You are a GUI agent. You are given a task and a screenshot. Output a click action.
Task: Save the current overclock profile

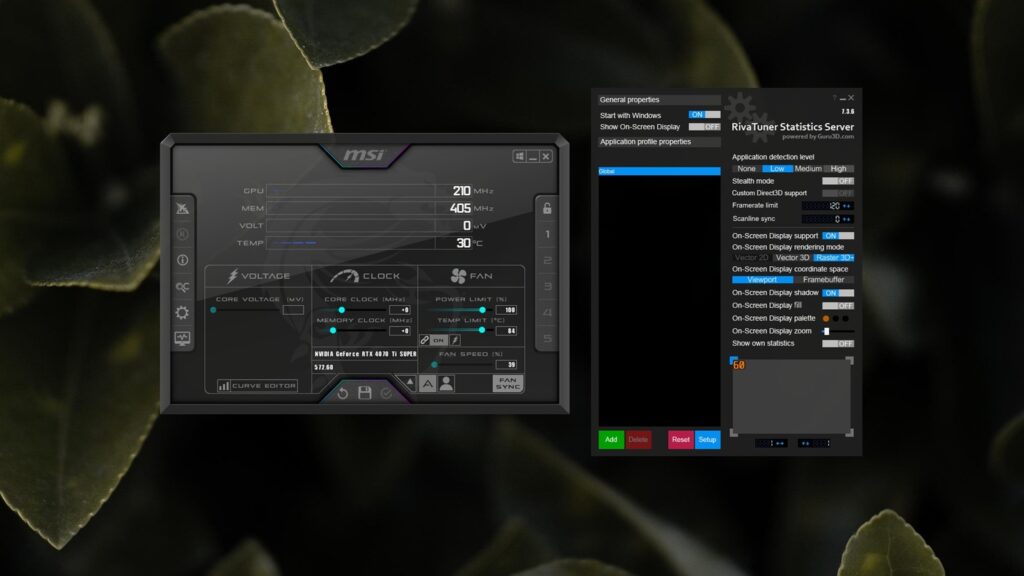click(365, 392)
